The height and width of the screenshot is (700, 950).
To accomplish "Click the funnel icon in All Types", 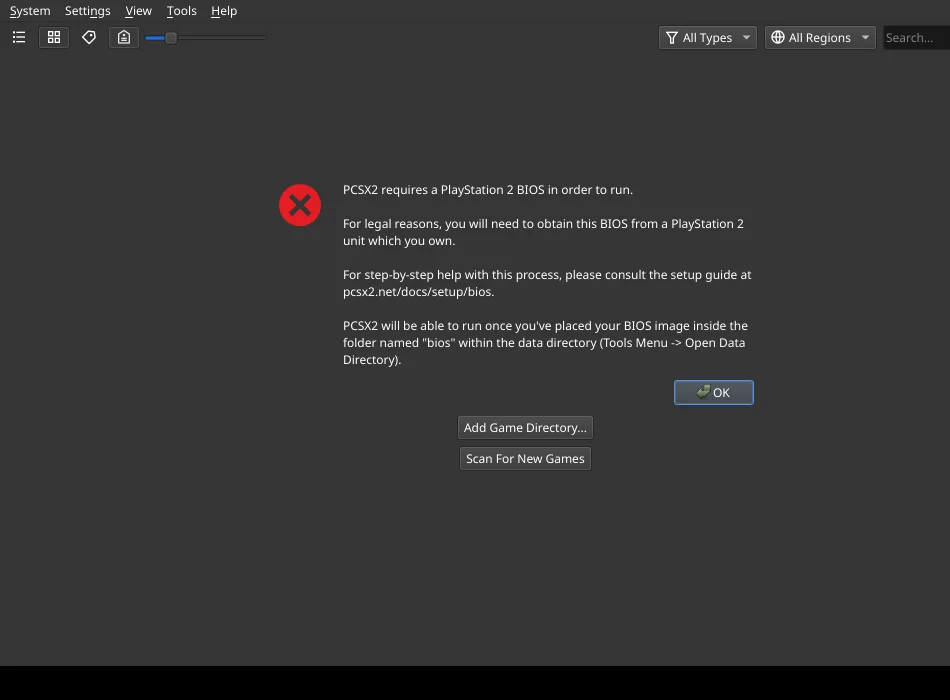I will click(x=672, y=38).
